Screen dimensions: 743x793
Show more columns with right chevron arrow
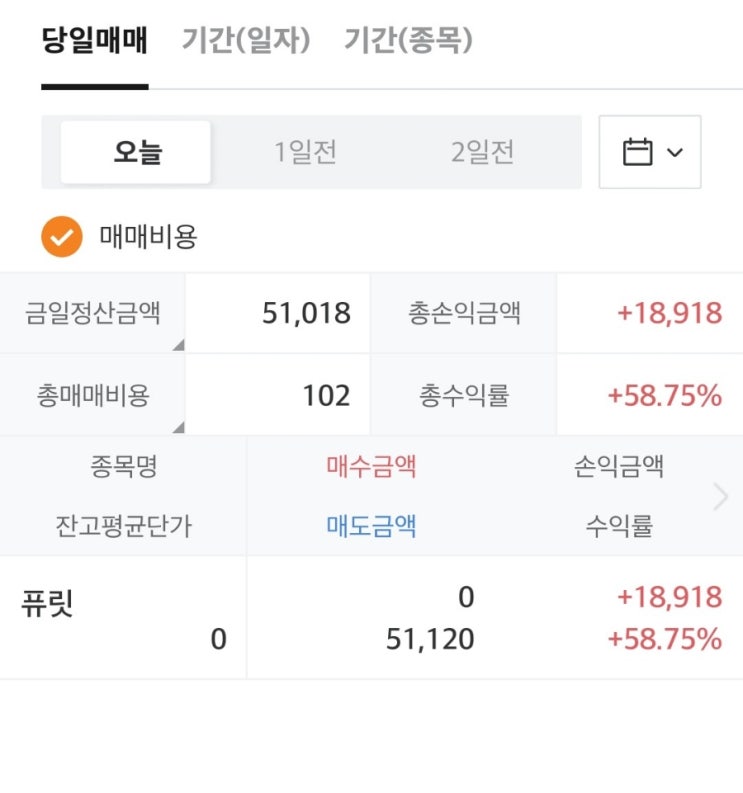click(x=721, y=497)
